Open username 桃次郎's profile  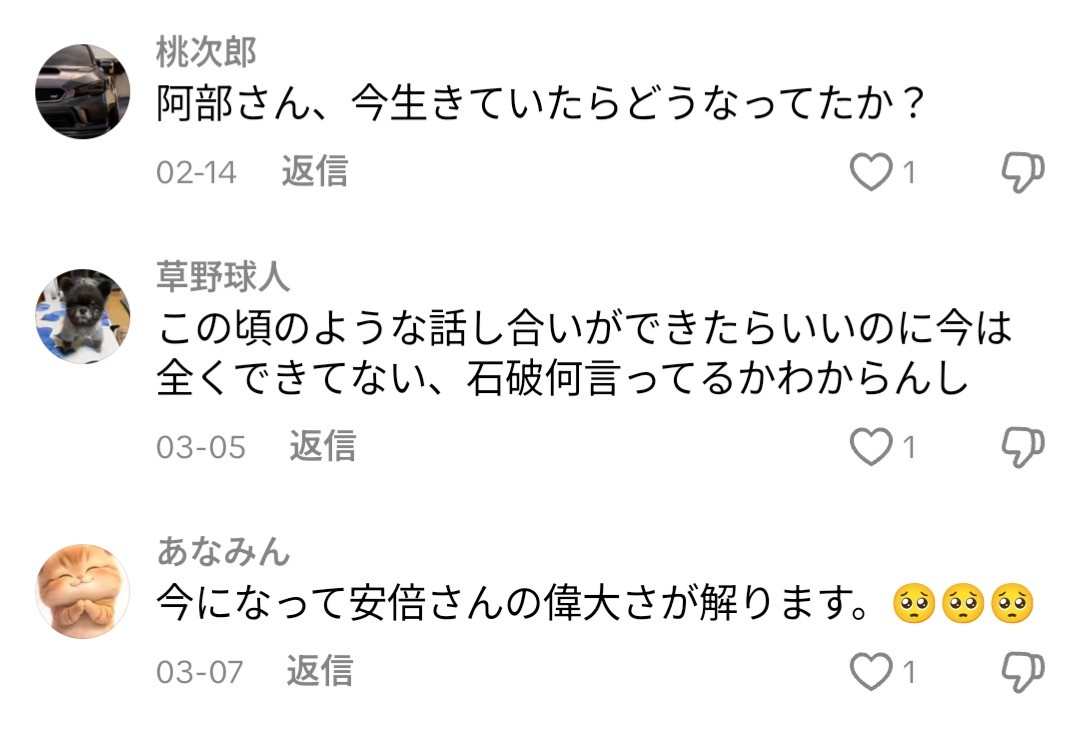tap(207, 52)
